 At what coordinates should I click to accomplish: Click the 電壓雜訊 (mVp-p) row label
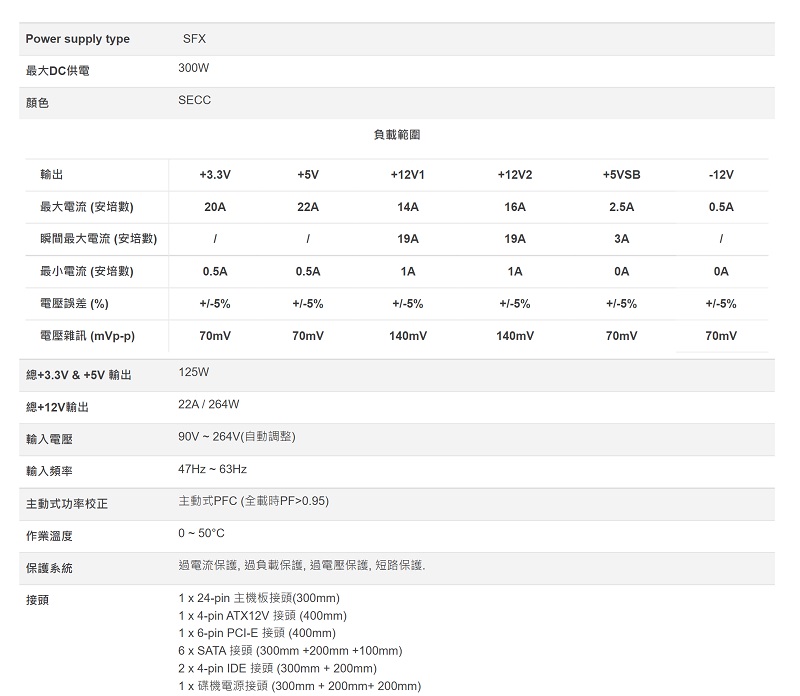click(x=88, y=336)
